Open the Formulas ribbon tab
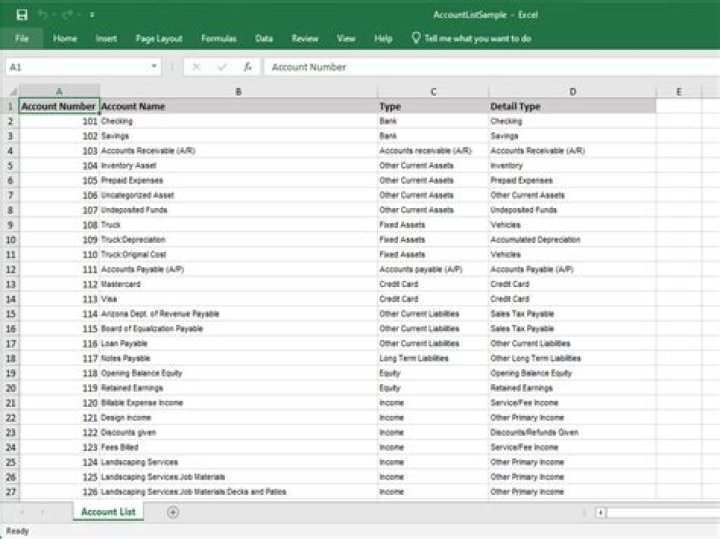Image resolution: width=720 pixels, height=539 pixels. click(219, 38)
